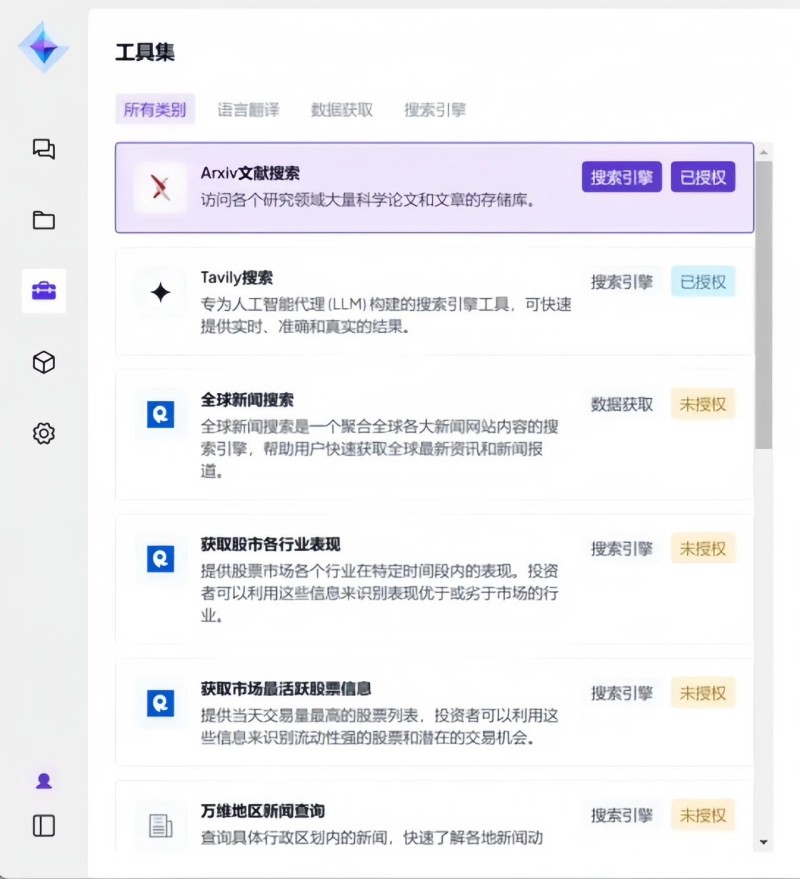This screenshot has width=800, height=879.
Task: Select the 所有类别 tab
Action: coord(154,109)
